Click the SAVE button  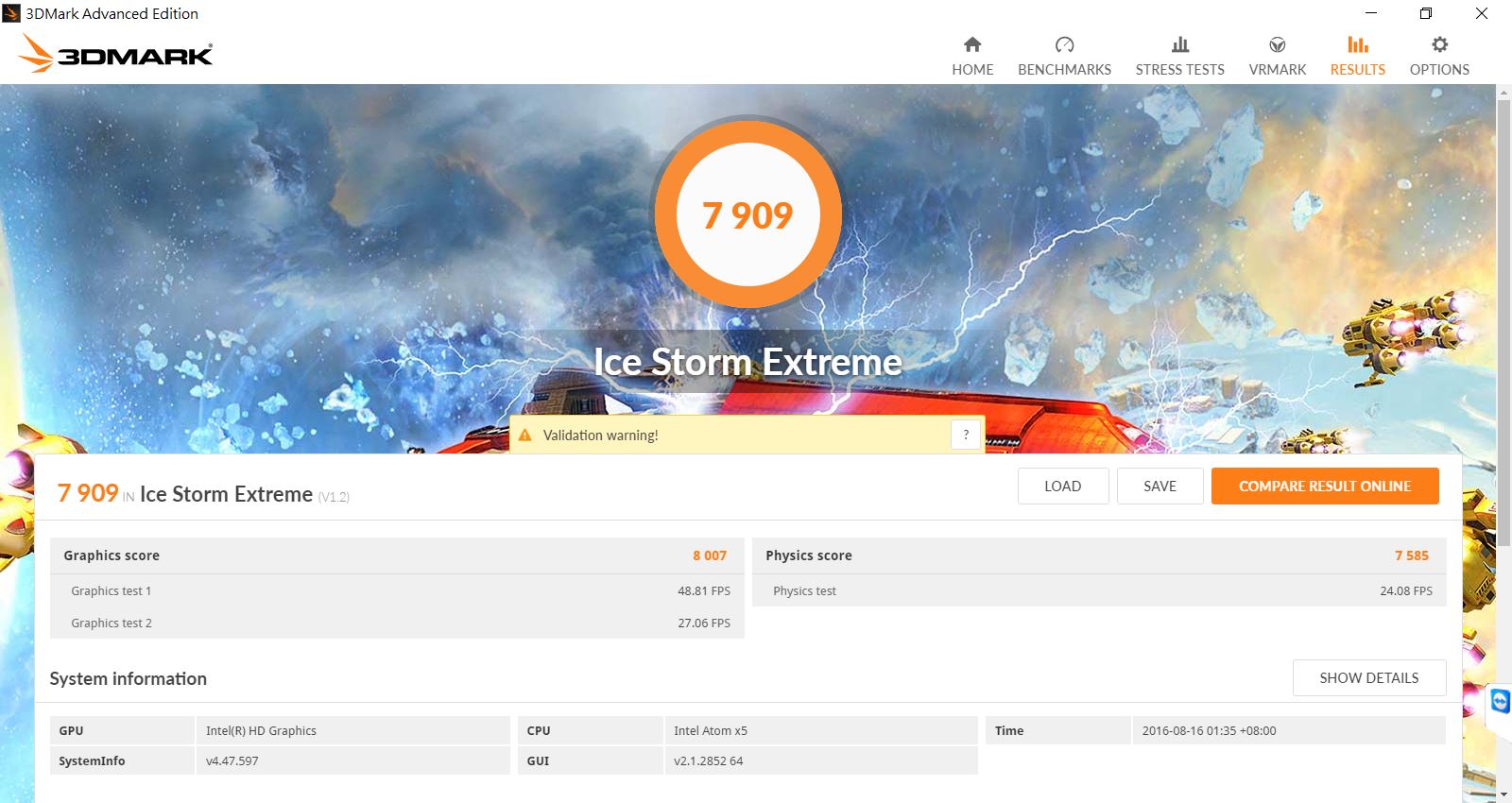[1160, 486]
